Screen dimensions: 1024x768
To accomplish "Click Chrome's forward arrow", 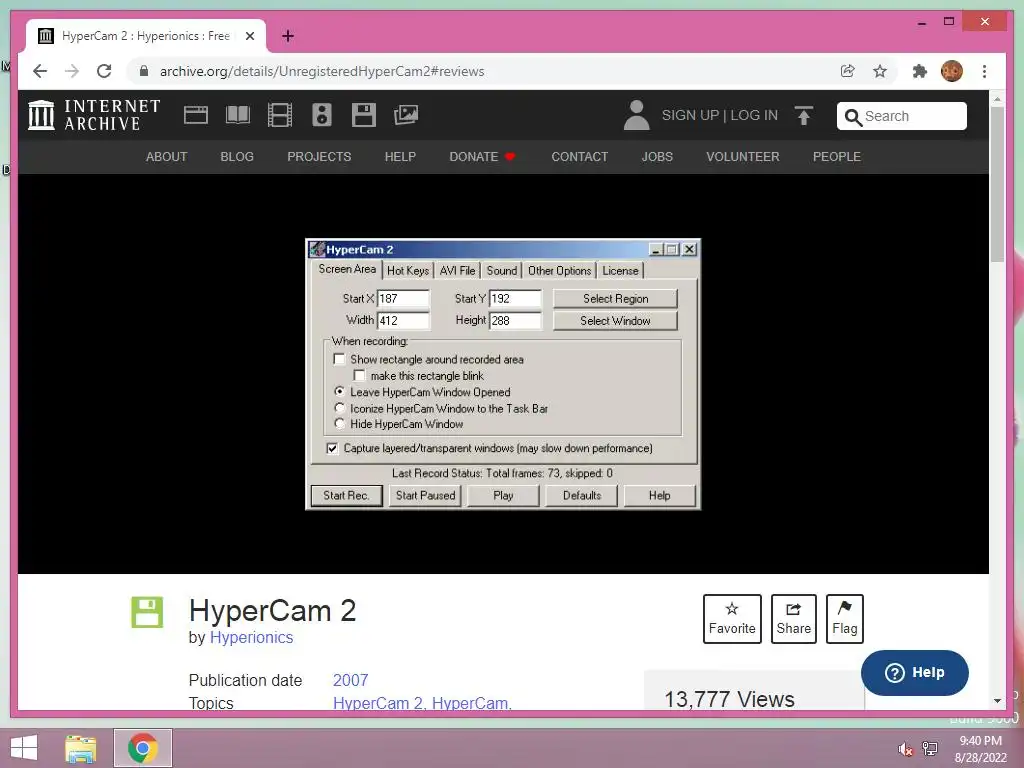I will click(72, 71).
